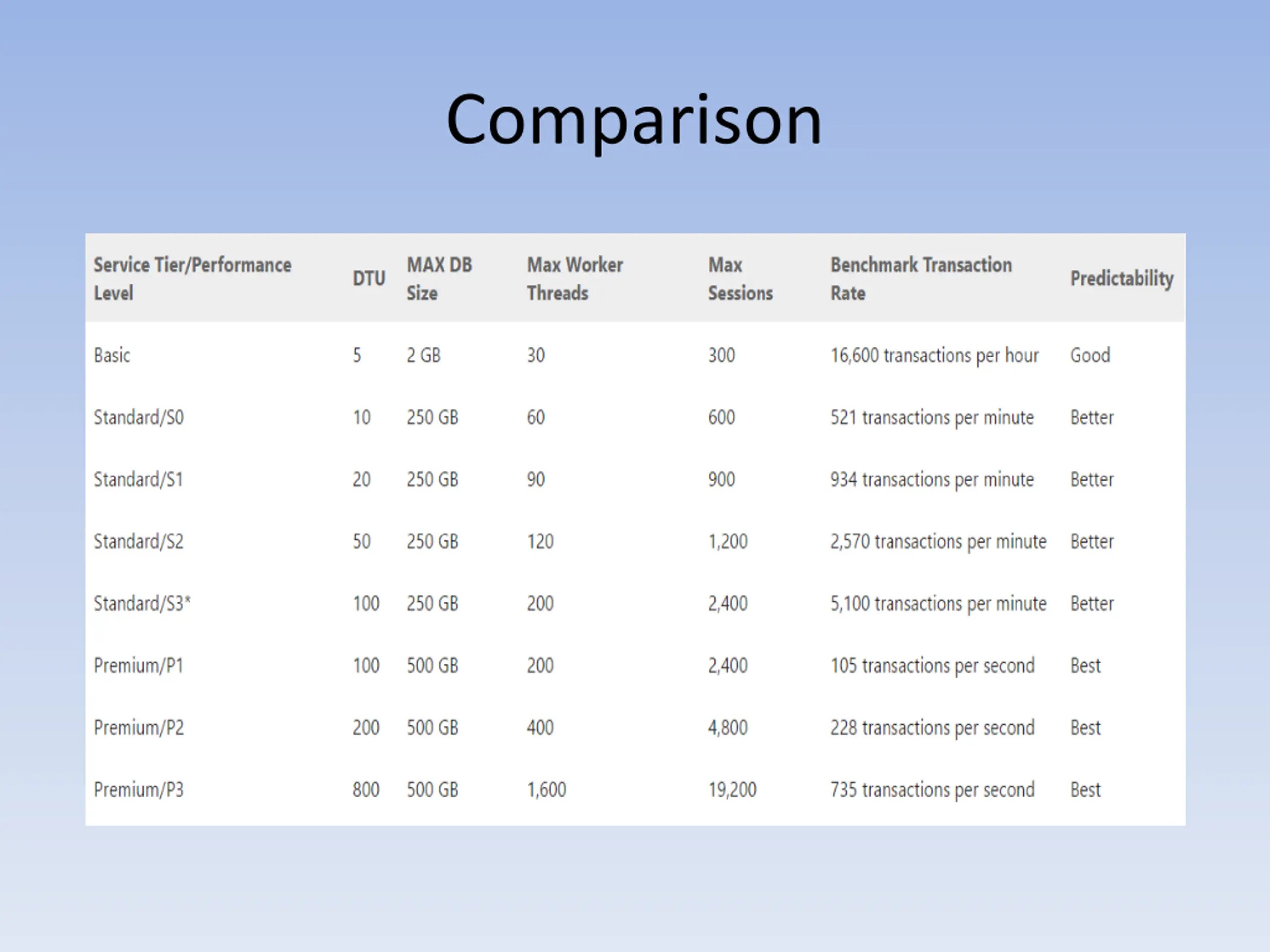
Task: Click the 'Max Worker Threads' column header
Action: [x=574, y=279]
